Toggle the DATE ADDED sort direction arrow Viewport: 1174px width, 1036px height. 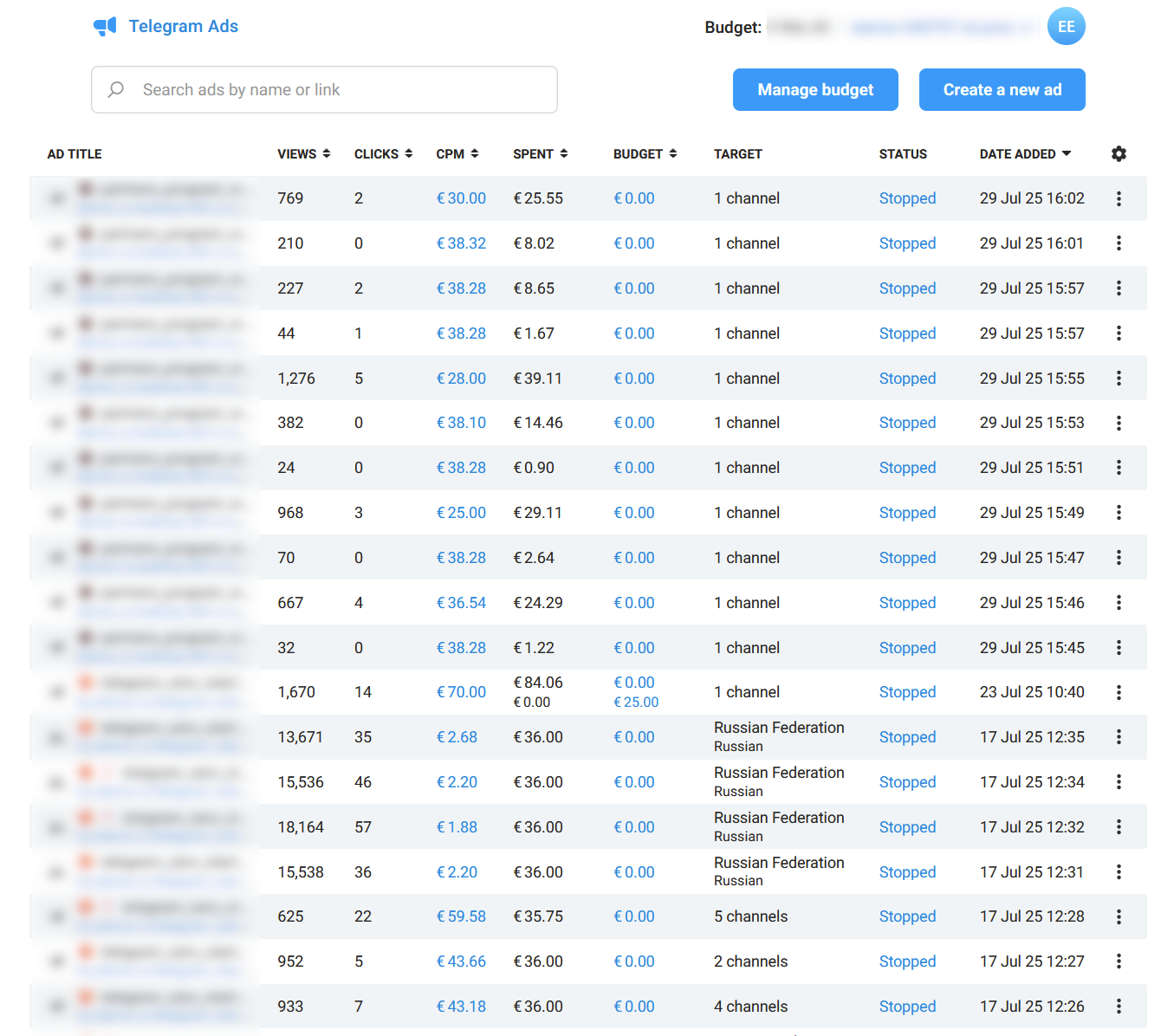(1066, 153)
